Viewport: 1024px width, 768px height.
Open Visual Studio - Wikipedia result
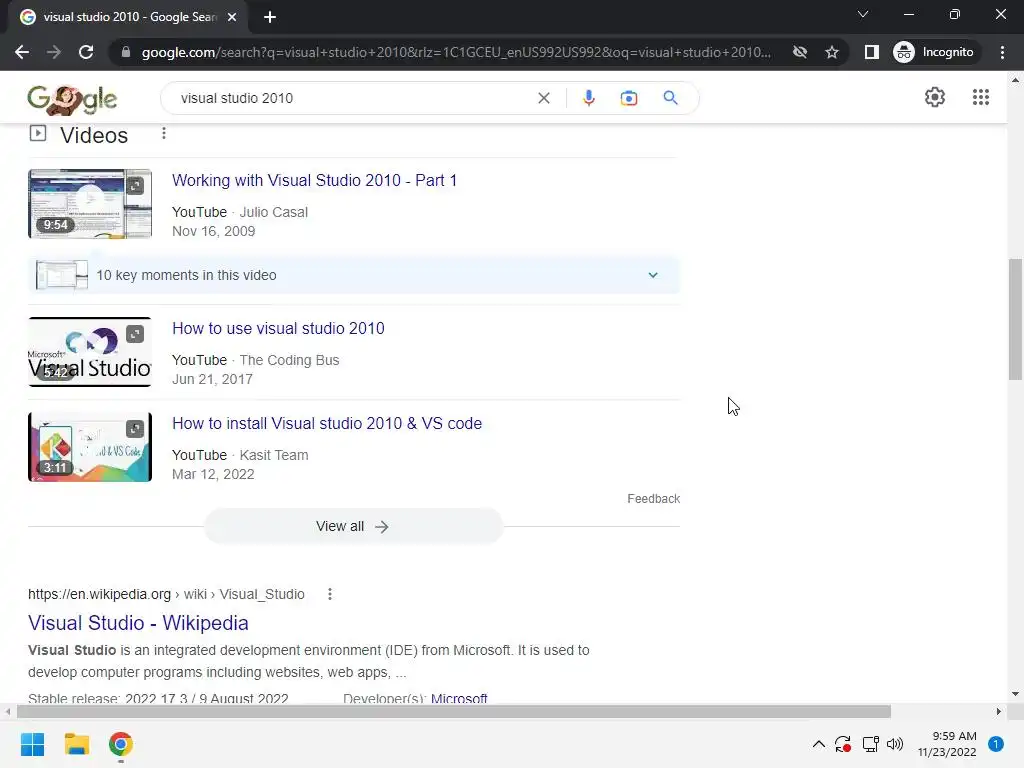coord(138,623)
